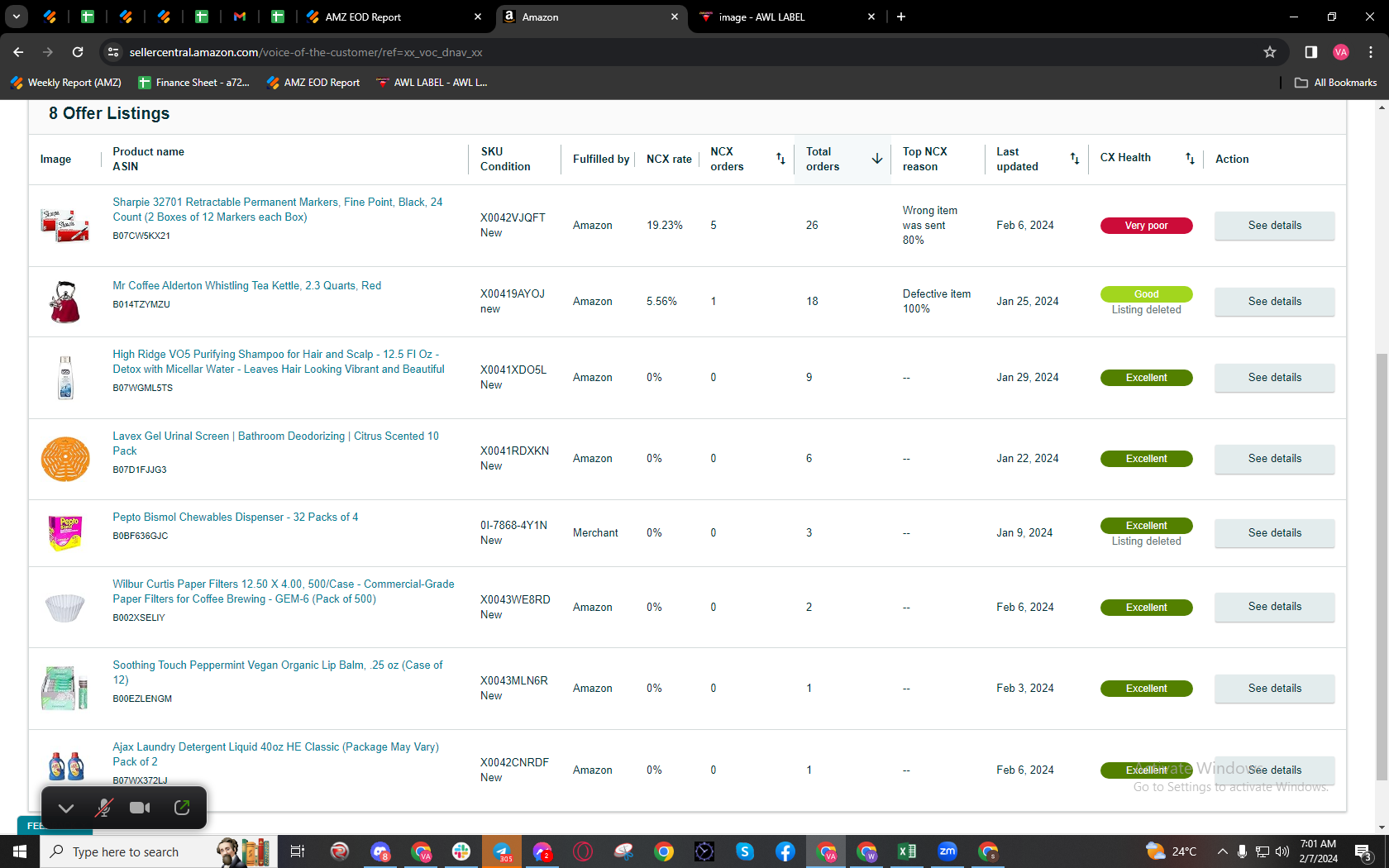Viewport: 1389px width, 868px height.
Task: Open the browser side panel
Action: 1310,52
